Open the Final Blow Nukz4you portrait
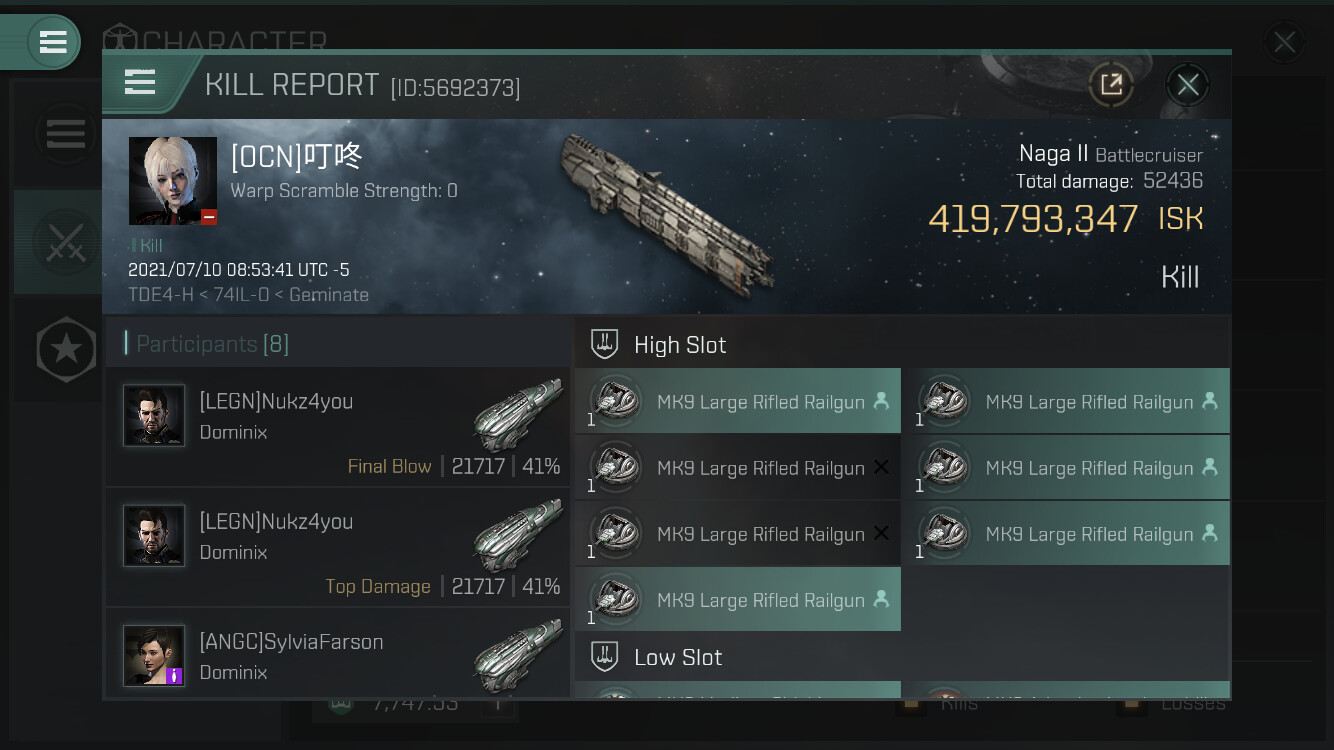This screenshot has width=1334, height=750. click(154, 415)
